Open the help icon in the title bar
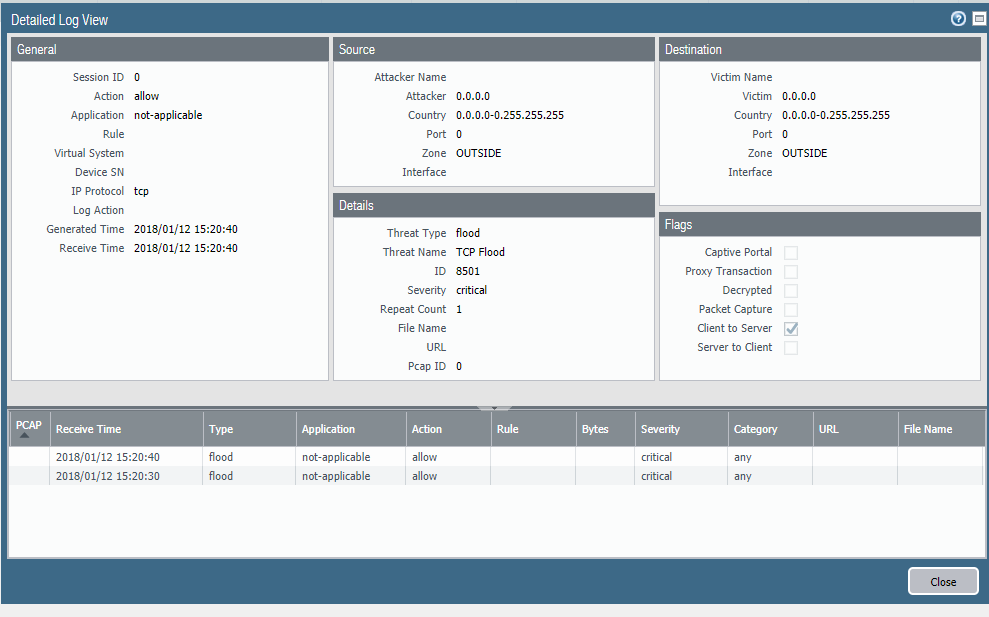989x617 pixels. [x=958, y=19]
